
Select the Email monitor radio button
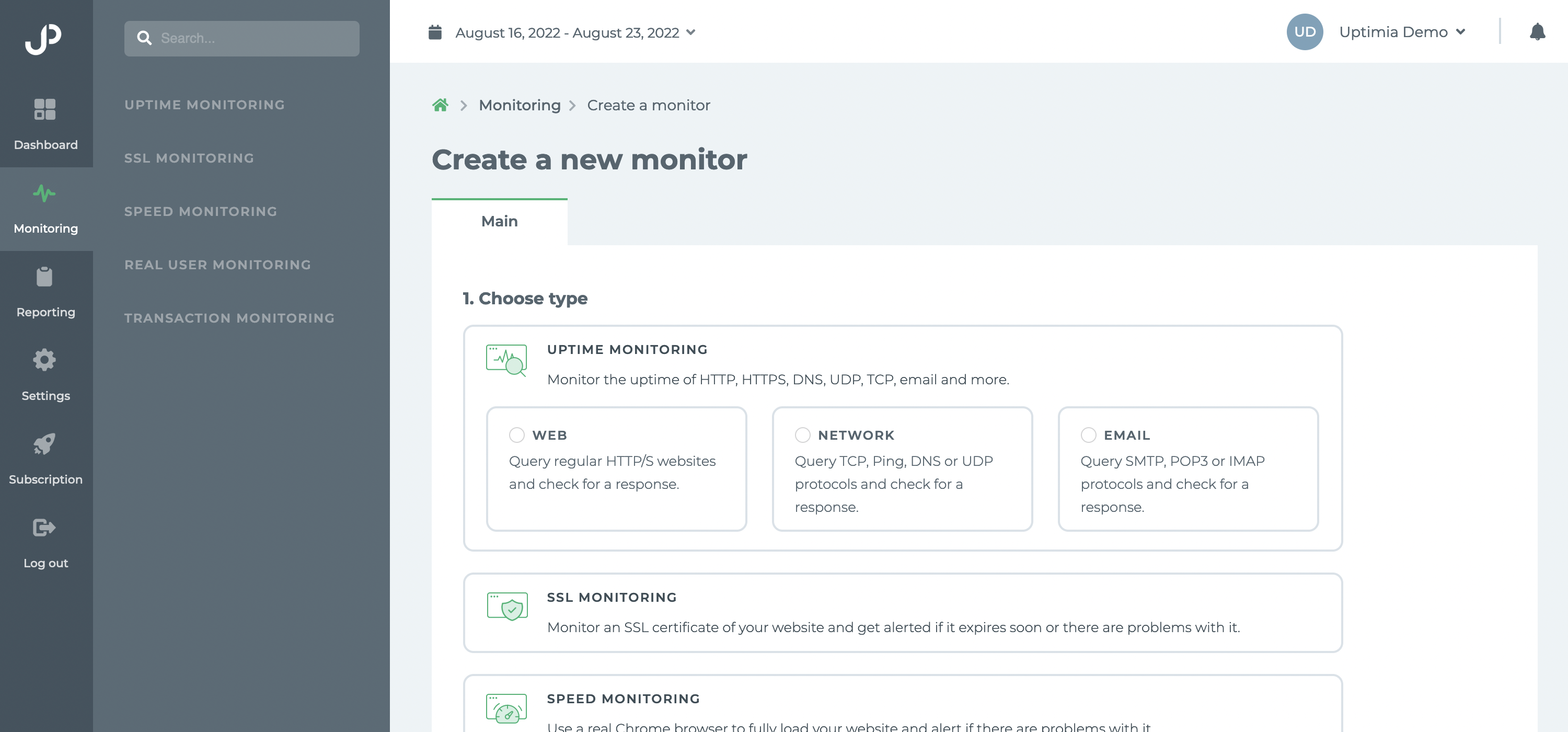tap(1088, 435)
